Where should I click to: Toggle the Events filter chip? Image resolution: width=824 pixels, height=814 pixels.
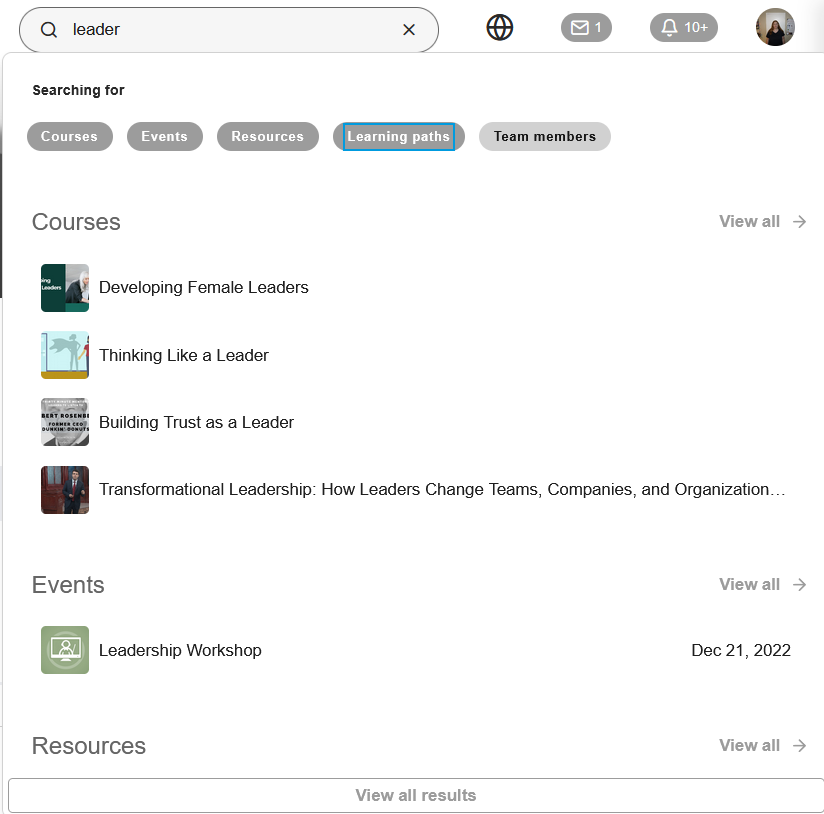click(164, 136)
